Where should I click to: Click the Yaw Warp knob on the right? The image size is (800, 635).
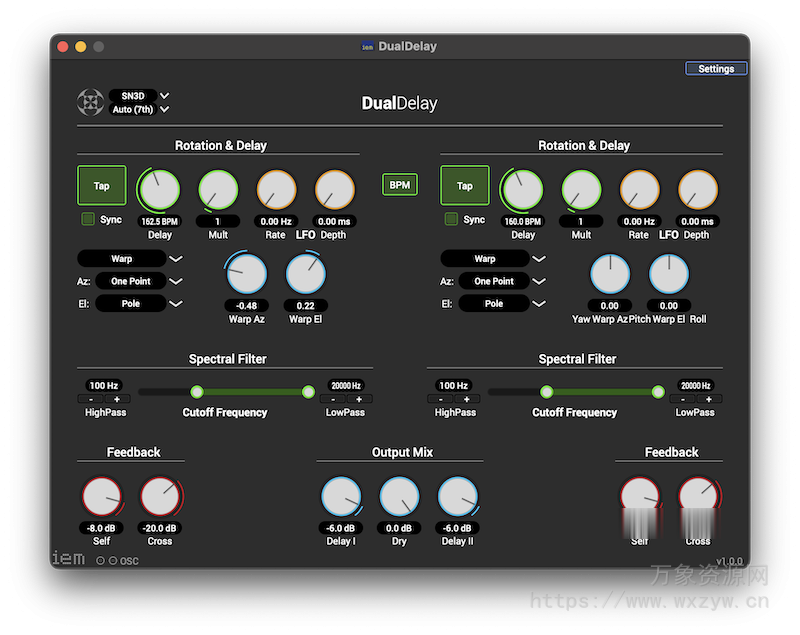tap(610, 273)
